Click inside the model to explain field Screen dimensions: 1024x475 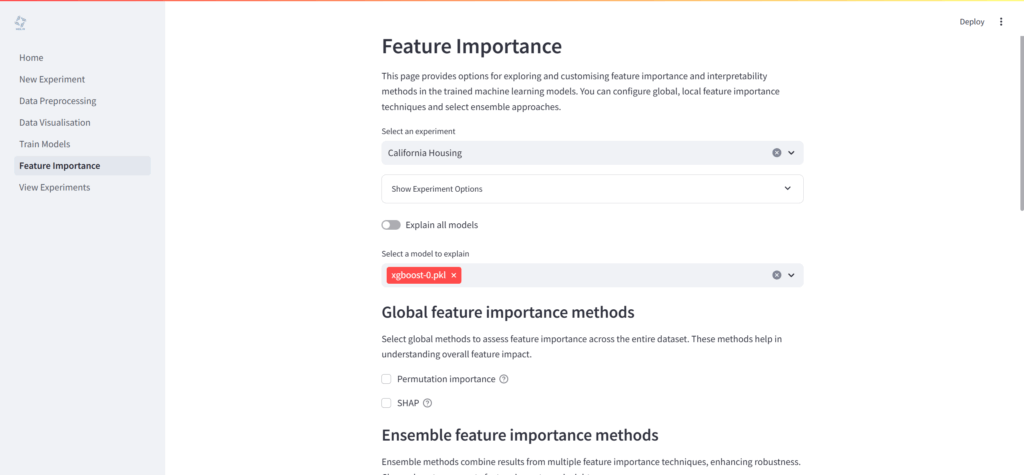[610, 275]
